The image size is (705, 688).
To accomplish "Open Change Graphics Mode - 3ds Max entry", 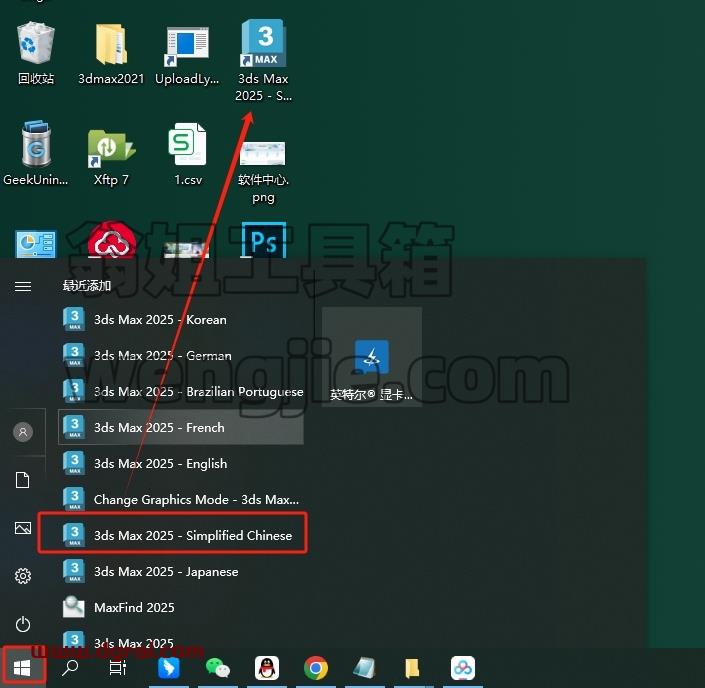I will [x=181, y=499].
